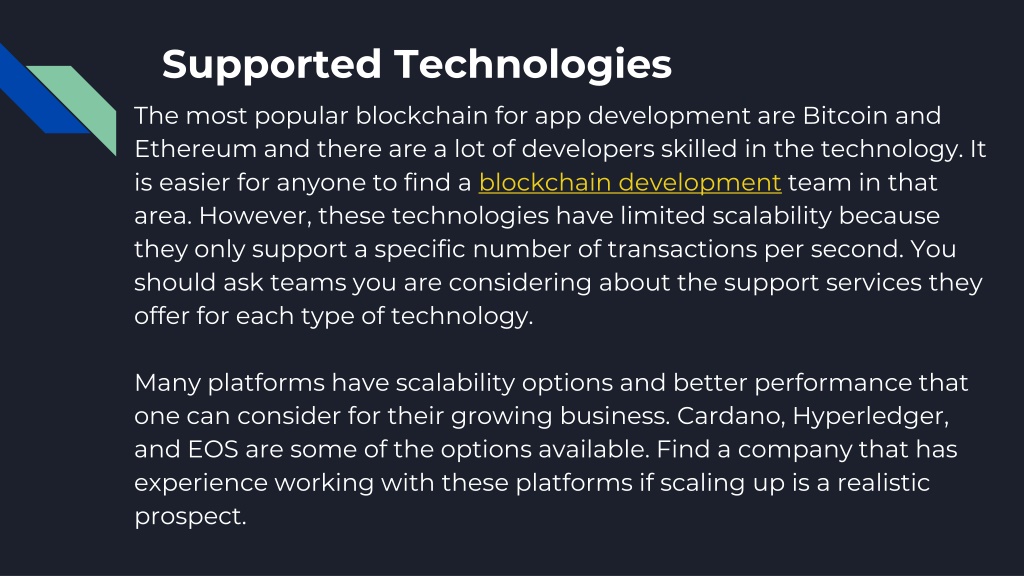Select the Supported Technologies slide title
Screen dimensions: 1024x576
(417, 64)
